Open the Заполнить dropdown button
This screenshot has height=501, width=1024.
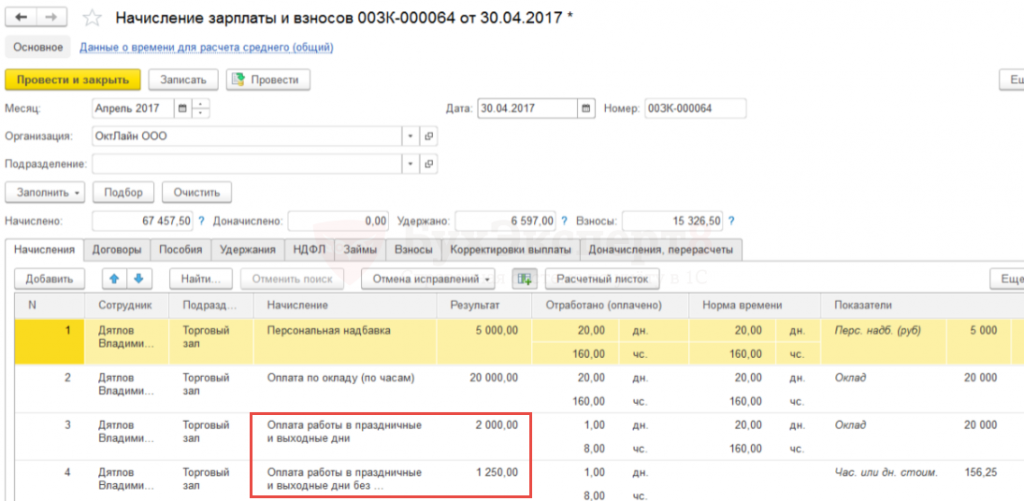point(45,192)
